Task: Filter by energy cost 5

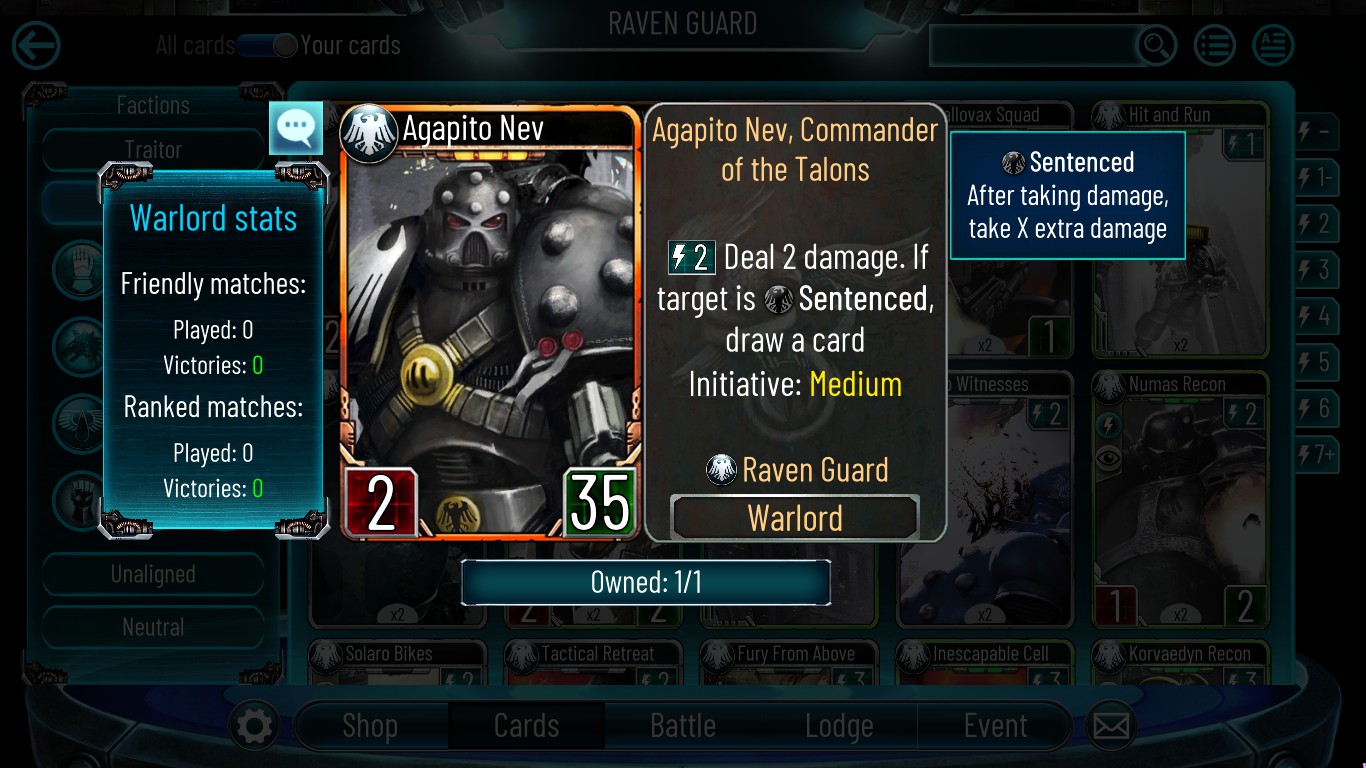Action: [1316, 362]
